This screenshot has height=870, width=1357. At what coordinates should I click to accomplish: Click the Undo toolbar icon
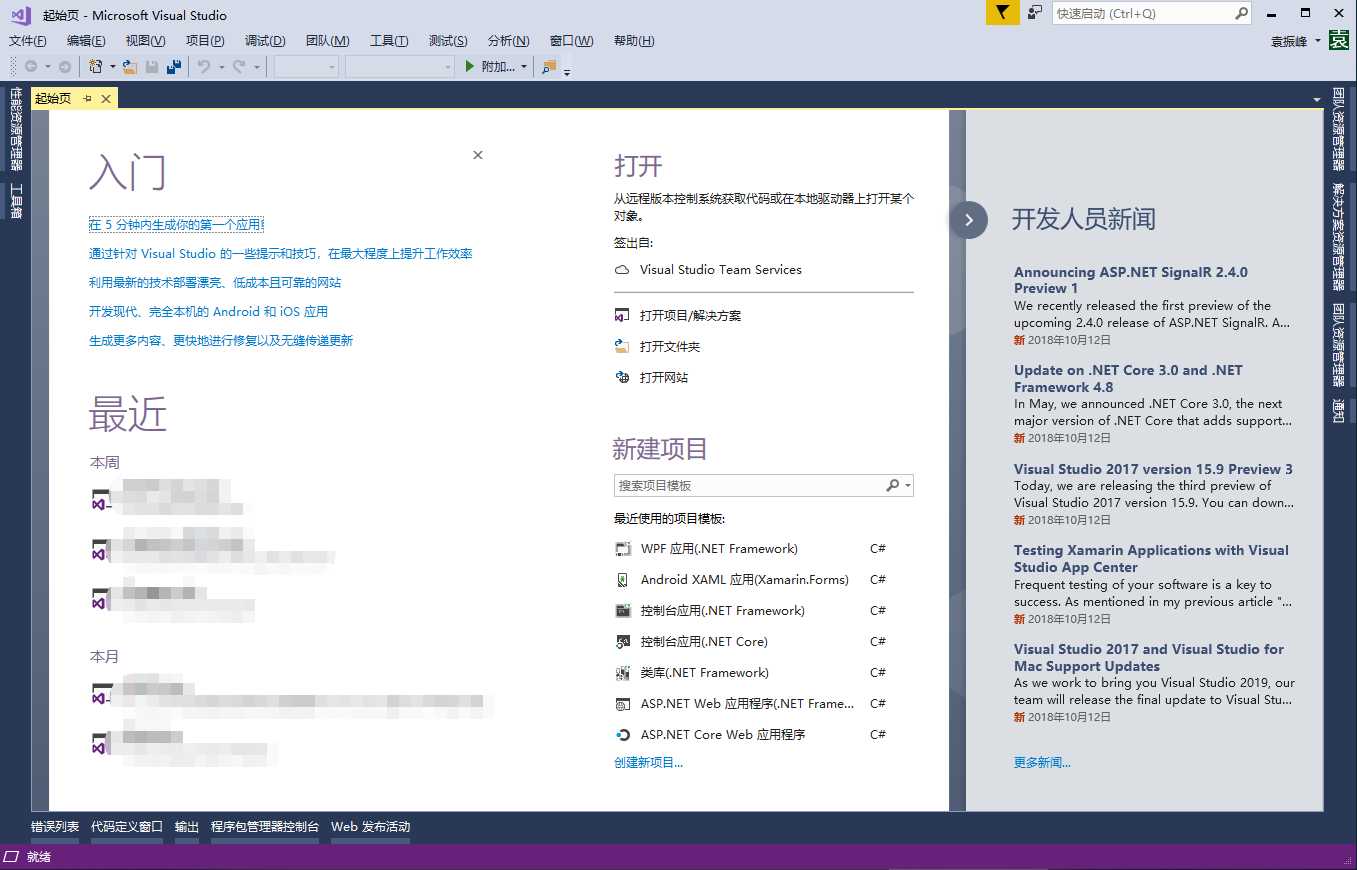(204, 67)
